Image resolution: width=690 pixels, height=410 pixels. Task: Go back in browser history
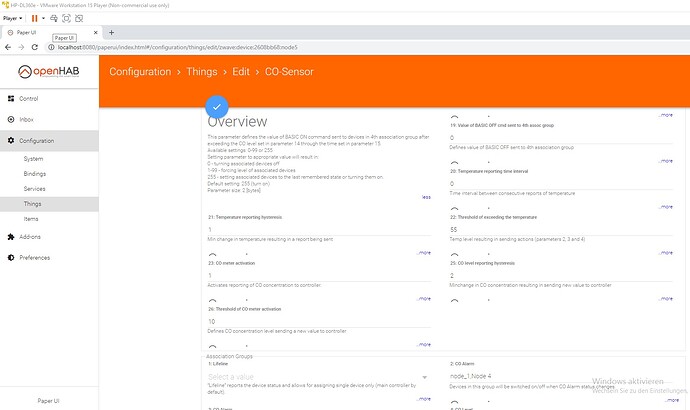pyautogui.click(x=8, y=47)
